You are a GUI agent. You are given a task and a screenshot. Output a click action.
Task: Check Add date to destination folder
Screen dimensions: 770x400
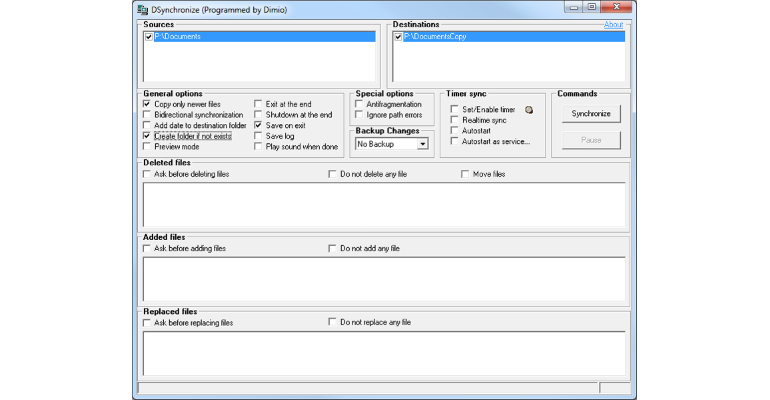(x=147, y=125)
